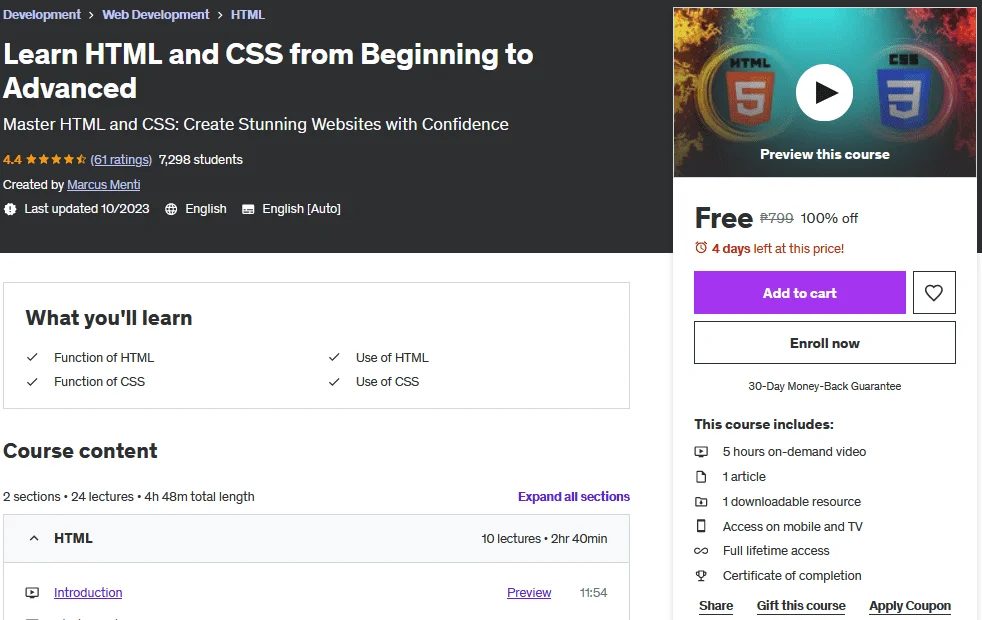Viewport: 982px width, 620px height.
Task: Click the '11:54' lecture duration
Action: point(593,592)
